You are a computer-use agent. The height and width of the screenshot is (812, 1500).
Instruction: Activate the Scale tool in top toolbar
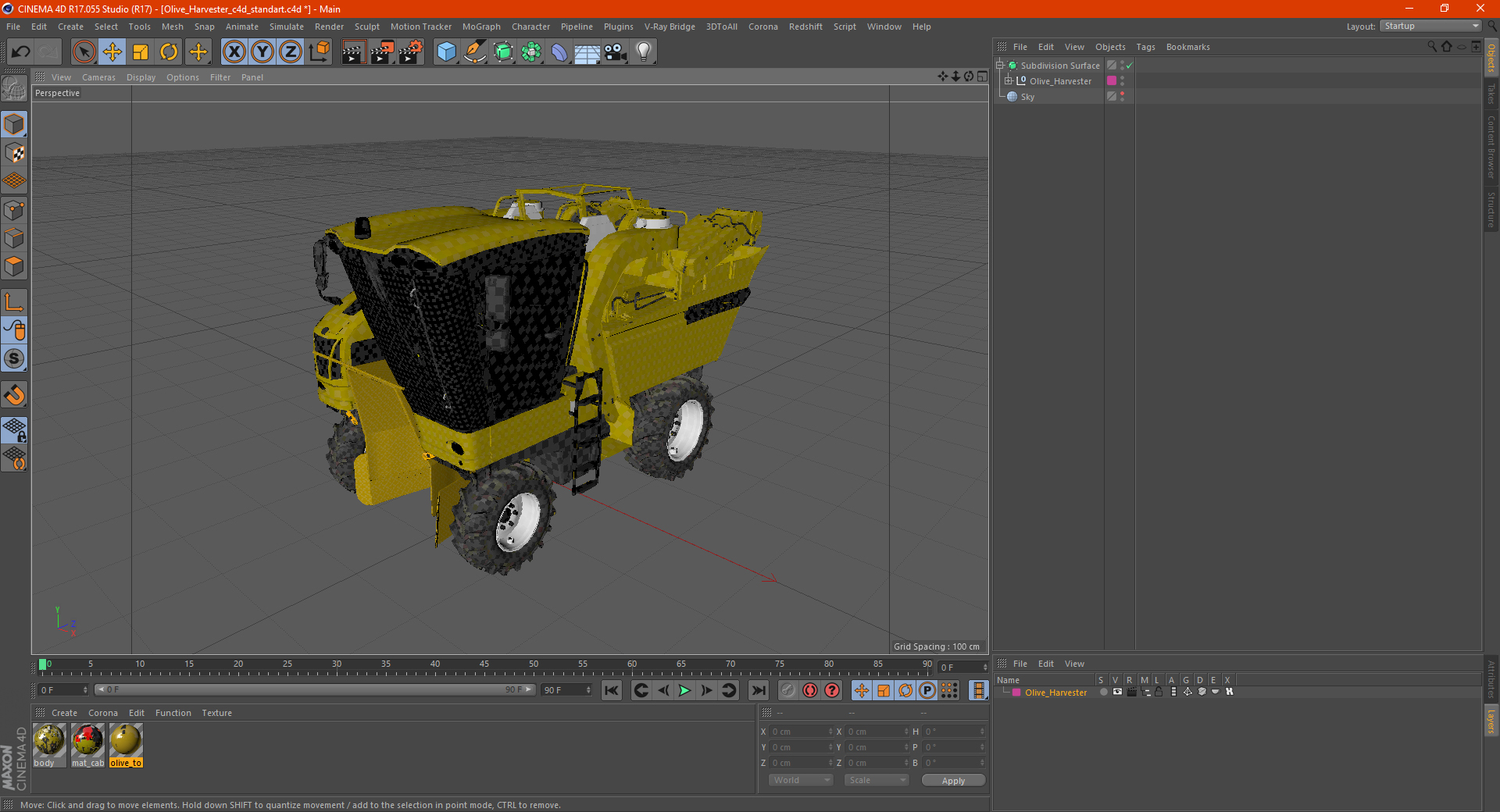tap(141, 52)
